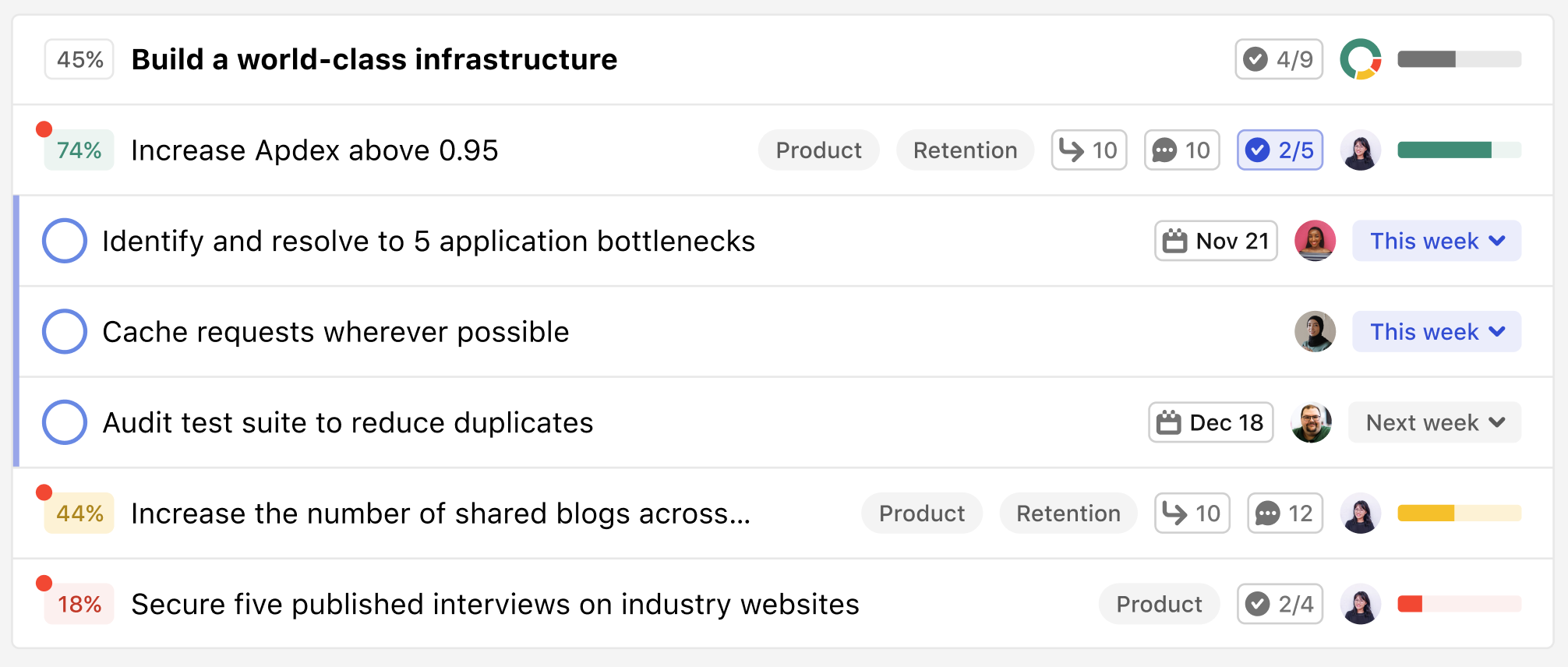Open comments on Increase Apdex row
Screen dimensions: 1568x667
click(1181, 150)
